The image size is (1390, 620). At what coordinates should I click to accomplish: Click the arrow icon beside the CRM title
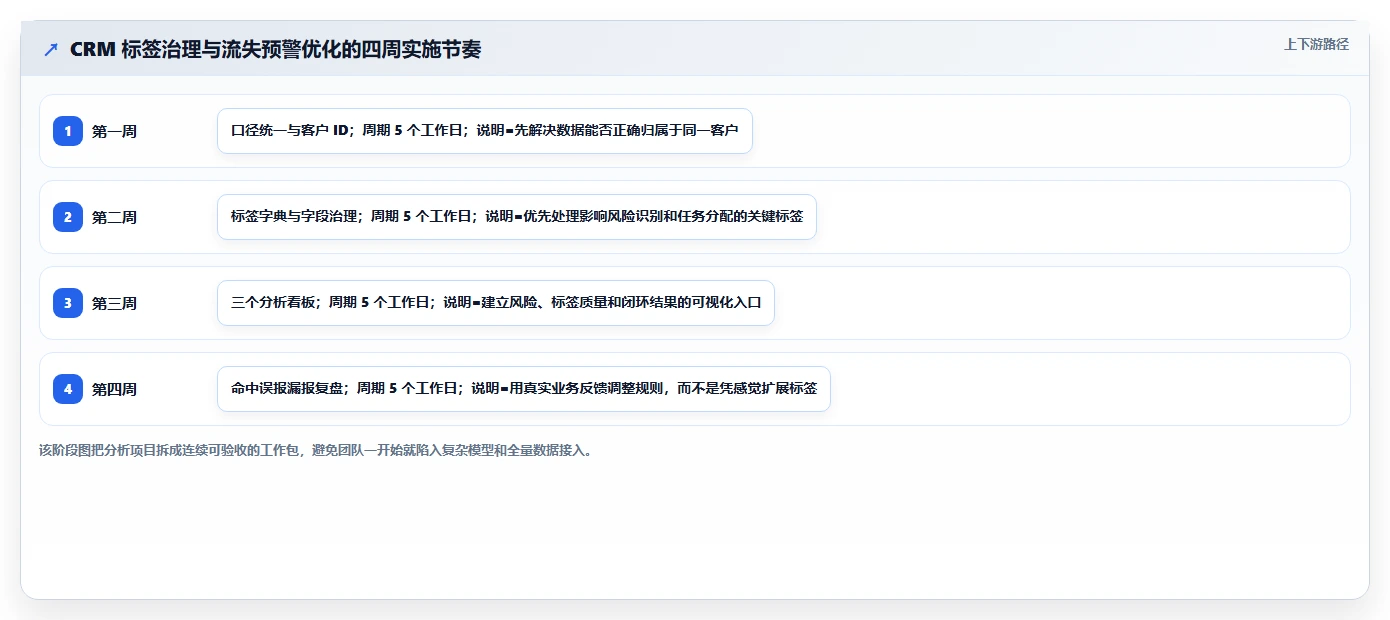pos(50,49)
